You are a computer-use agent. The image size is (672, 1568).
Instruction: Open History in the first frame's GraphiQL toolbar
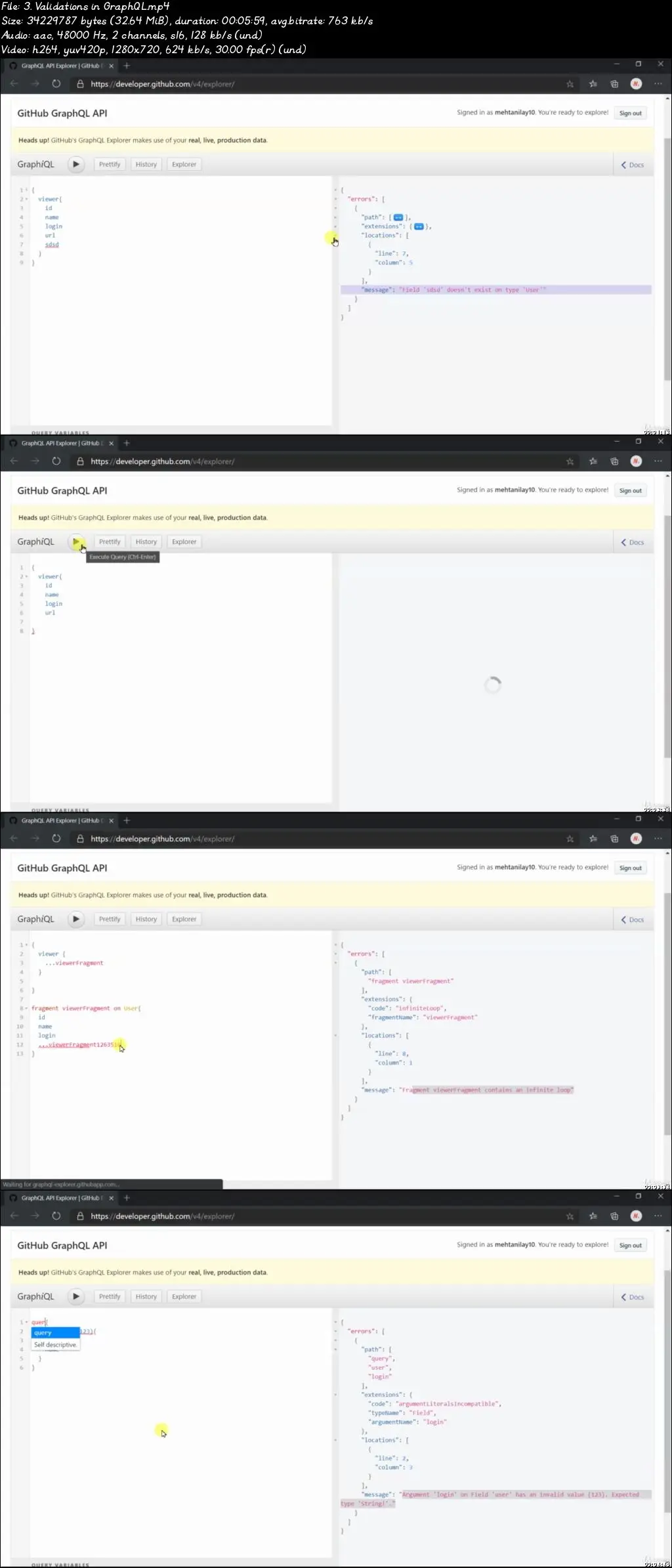pos(146,165)
